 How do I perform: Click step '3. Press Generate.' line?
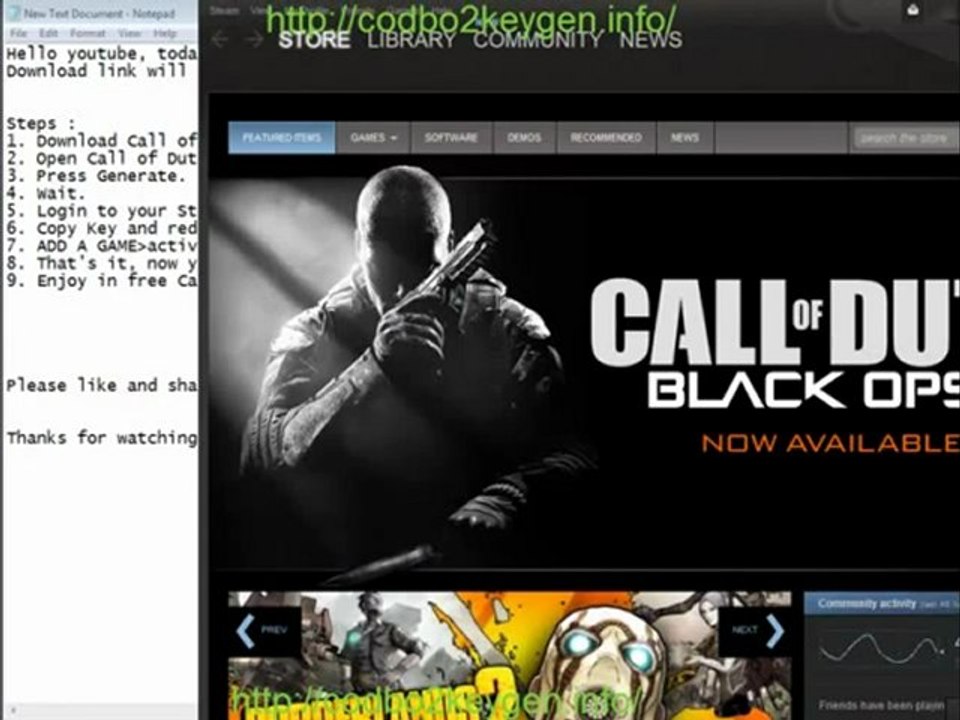point(96,176)
